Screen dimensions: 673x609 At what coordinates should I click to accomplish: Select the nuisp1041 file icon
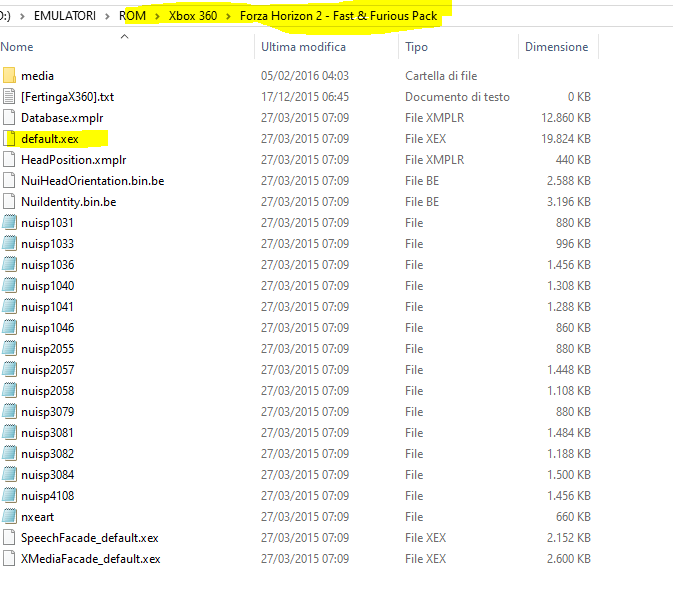(x=9, y=307)
